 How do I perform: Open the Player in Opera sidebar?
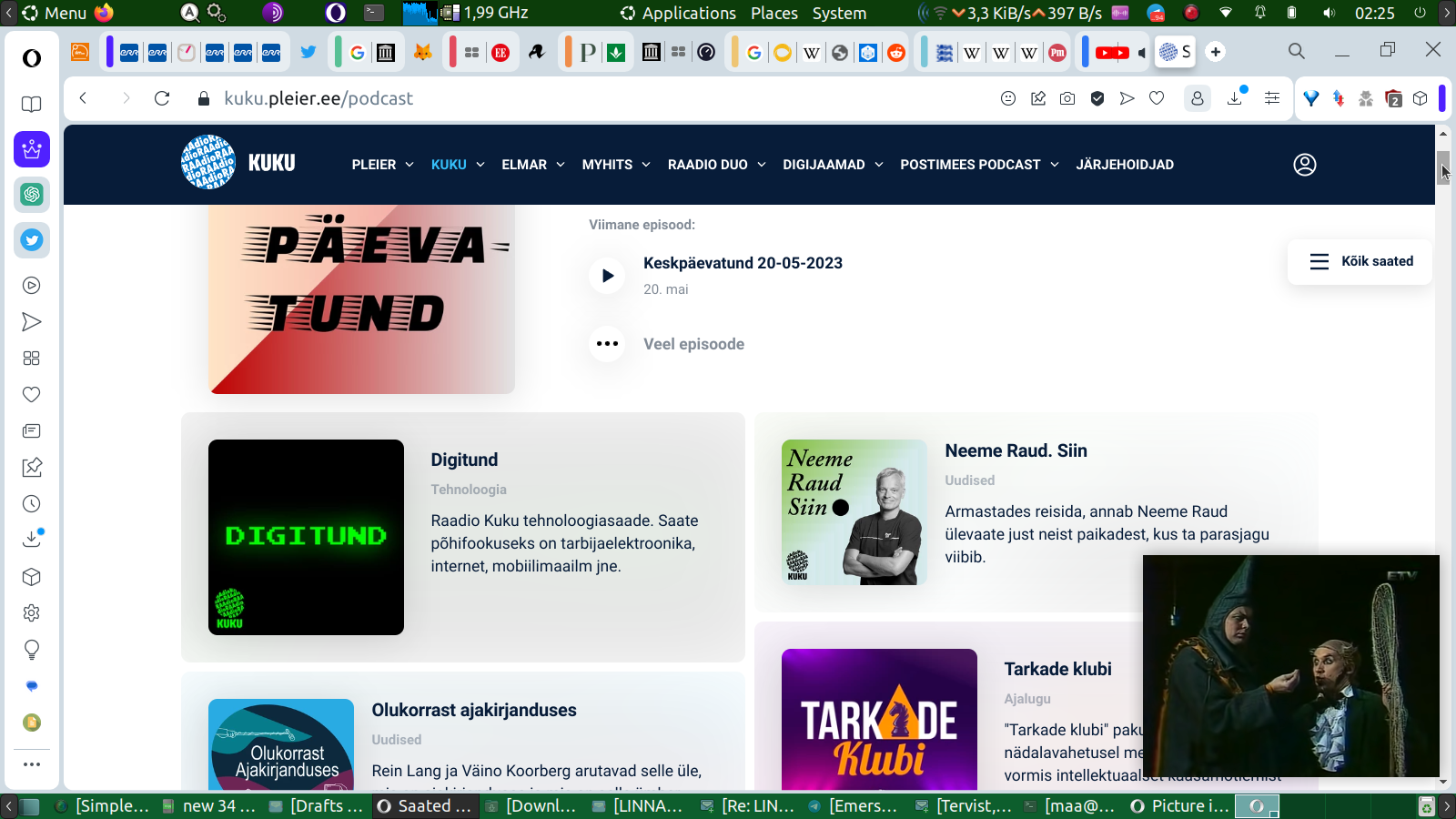pyautogui.click(x=32, y=286)
